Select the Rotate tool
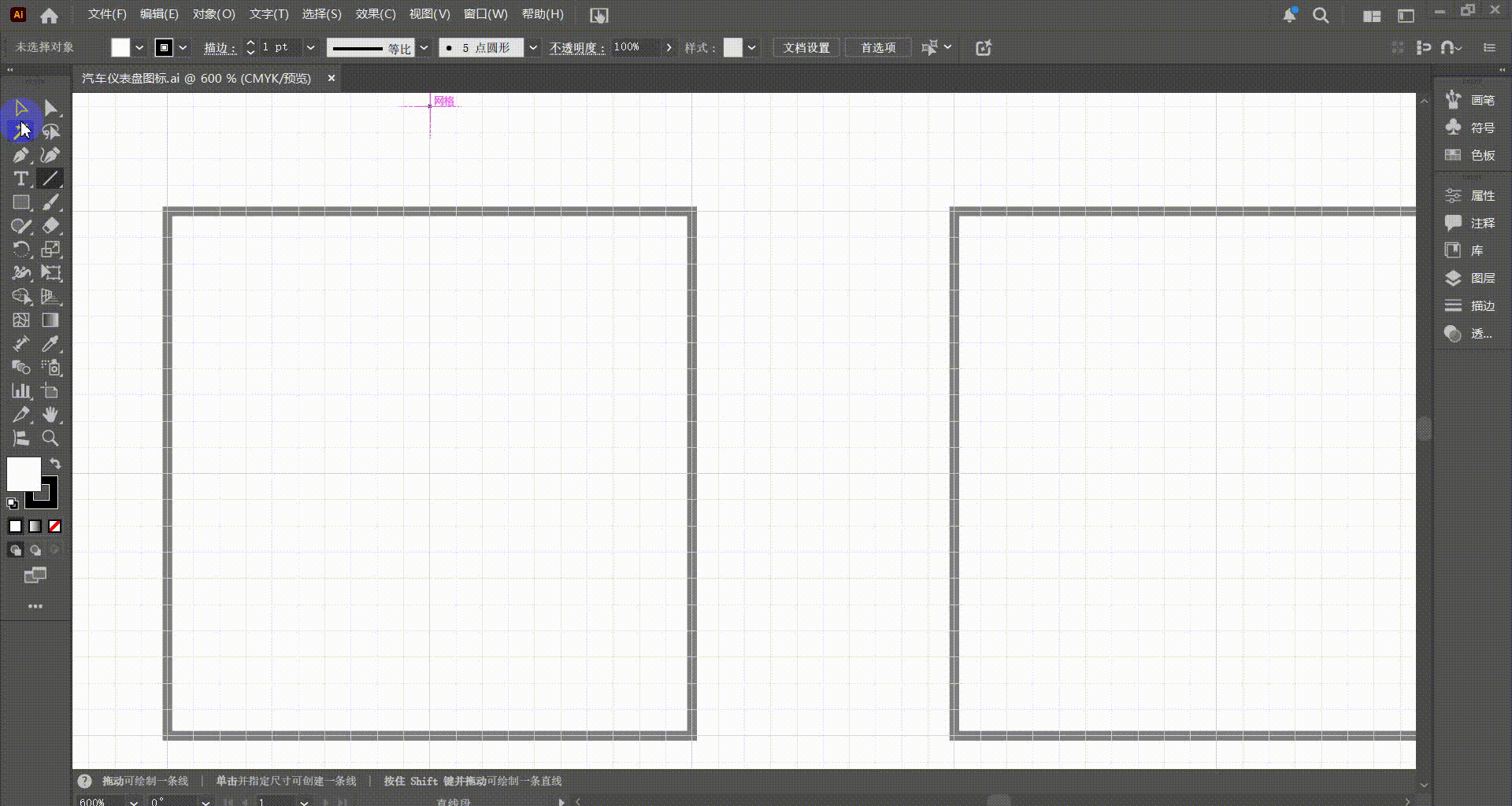 coord(21,250)
